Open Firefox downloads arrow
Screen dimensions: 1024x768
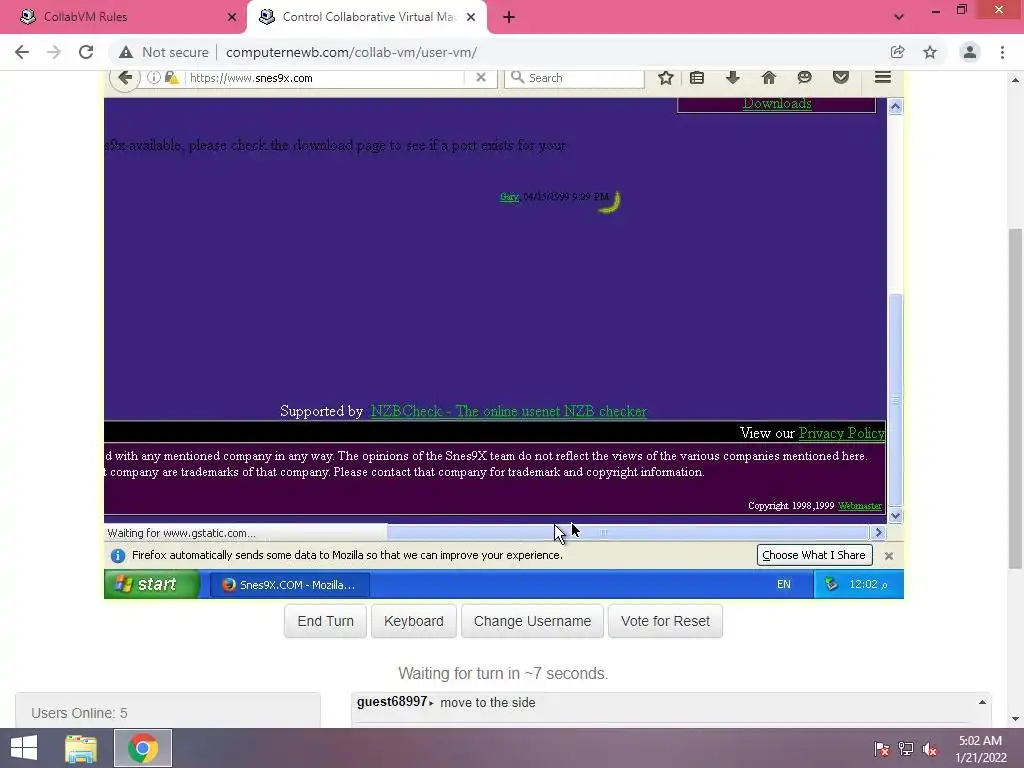point(733,78)
